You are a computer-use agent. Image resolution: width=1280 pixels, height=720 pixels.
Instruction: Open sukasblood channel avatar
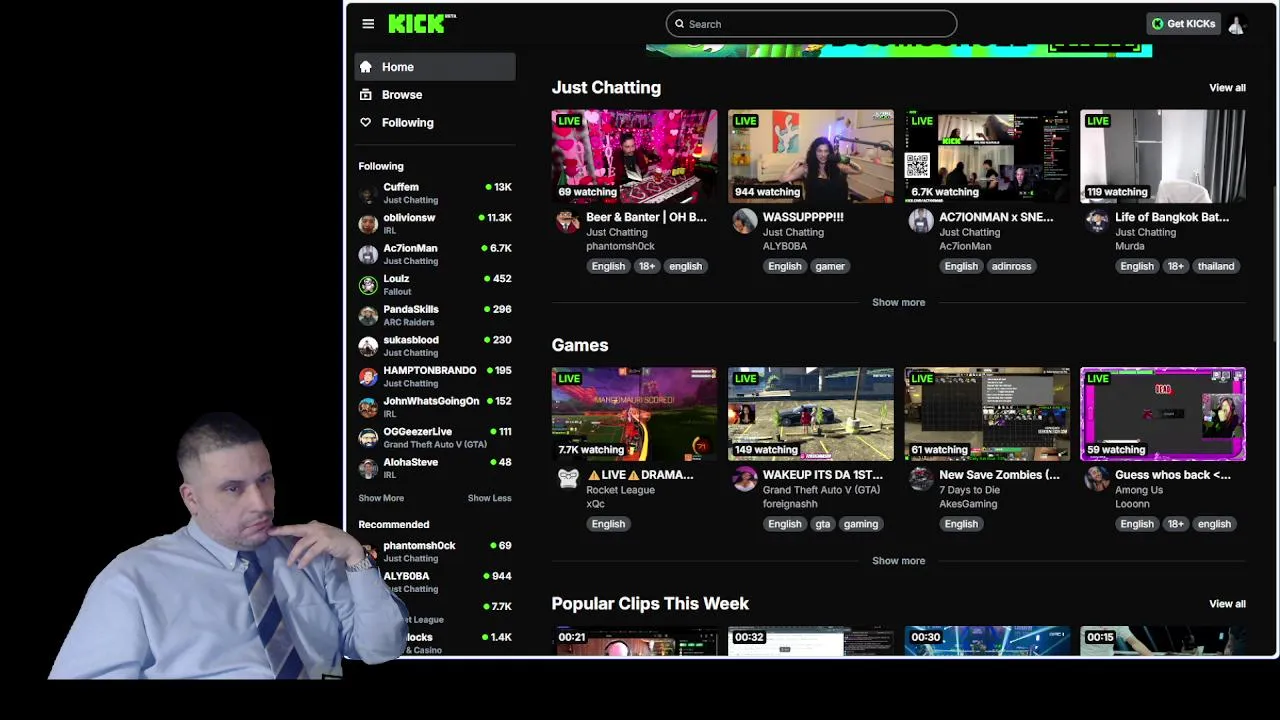pos(368,346)
